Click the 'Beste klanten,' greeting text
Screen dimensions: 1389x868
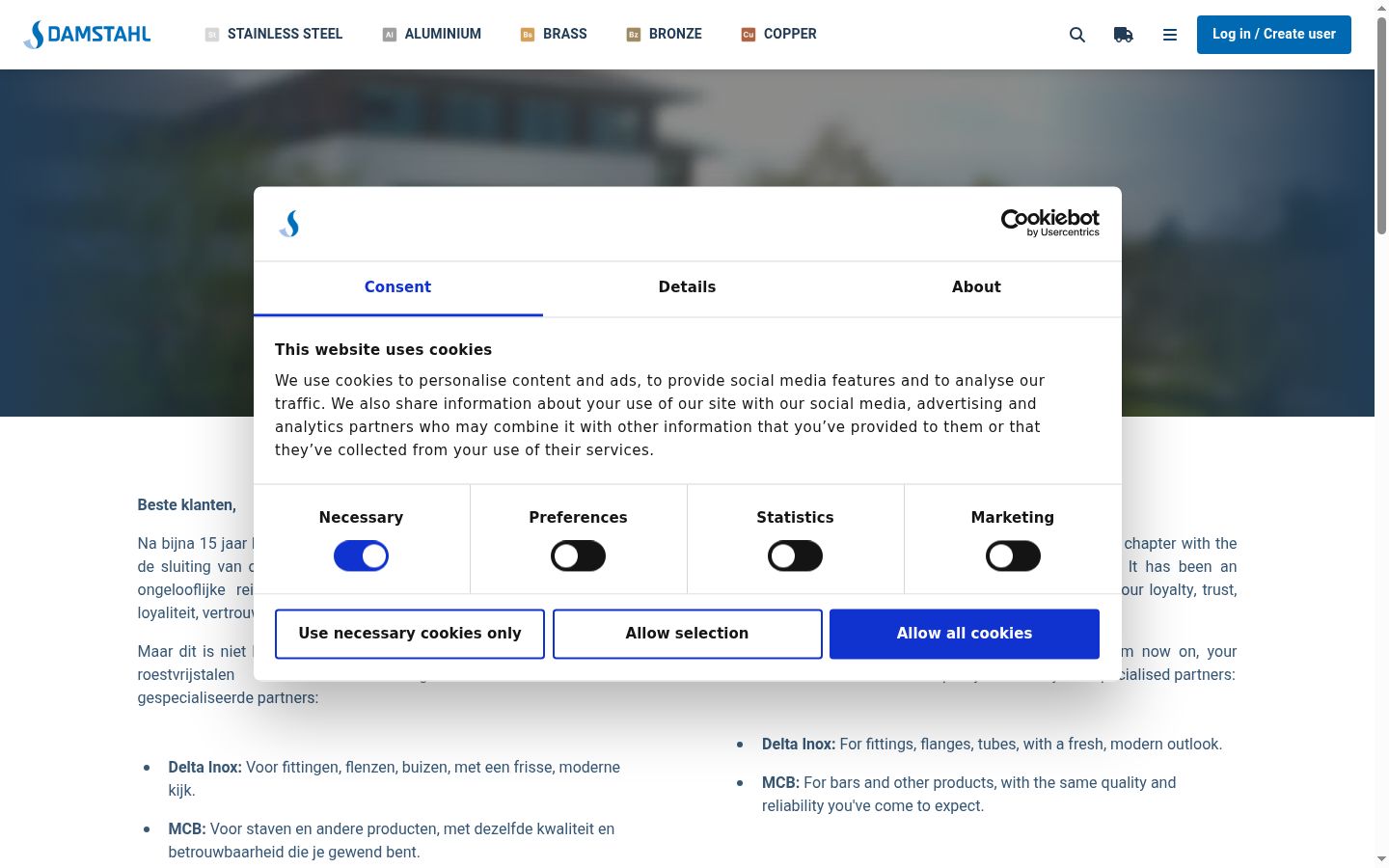click(186, 505)
